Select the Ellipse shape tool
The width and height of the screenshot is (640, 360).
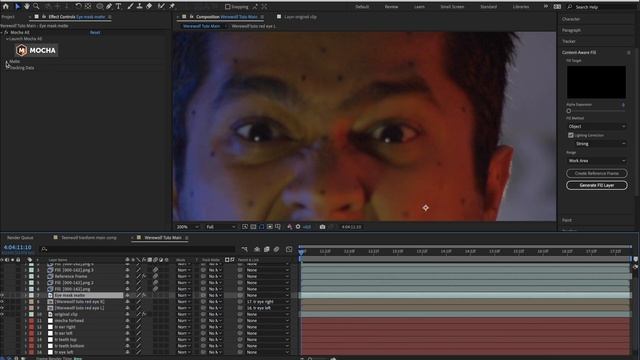pos(100,6)
